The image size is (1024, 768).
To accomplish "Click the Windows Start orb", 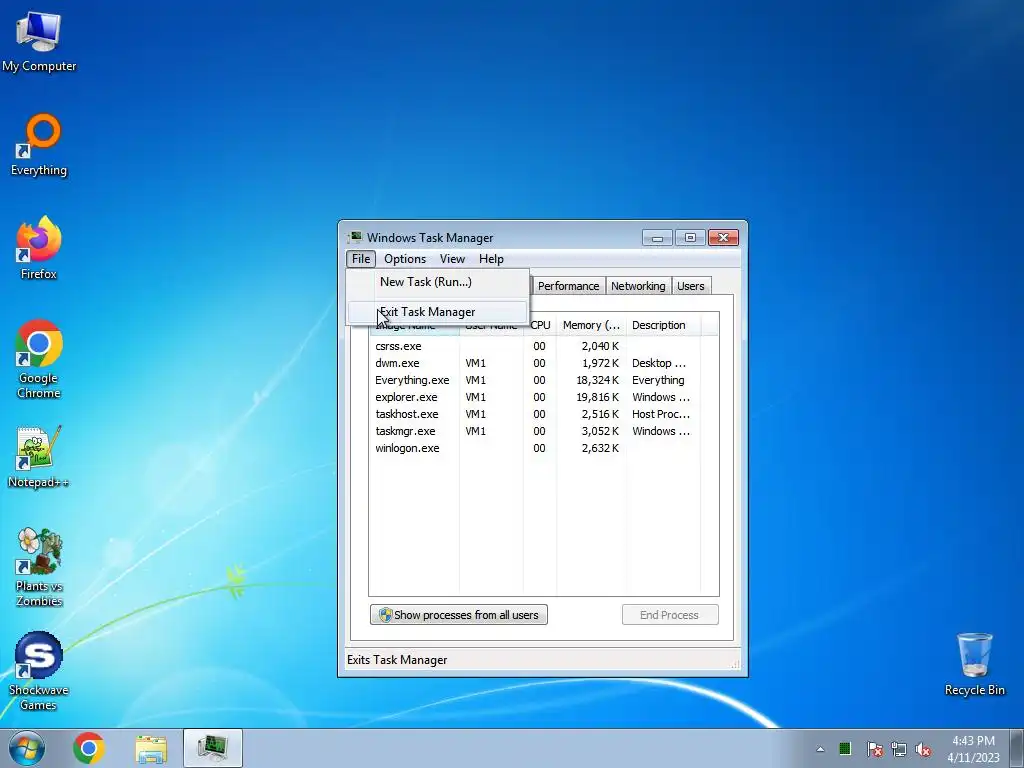I will click(x=27, y=748).
